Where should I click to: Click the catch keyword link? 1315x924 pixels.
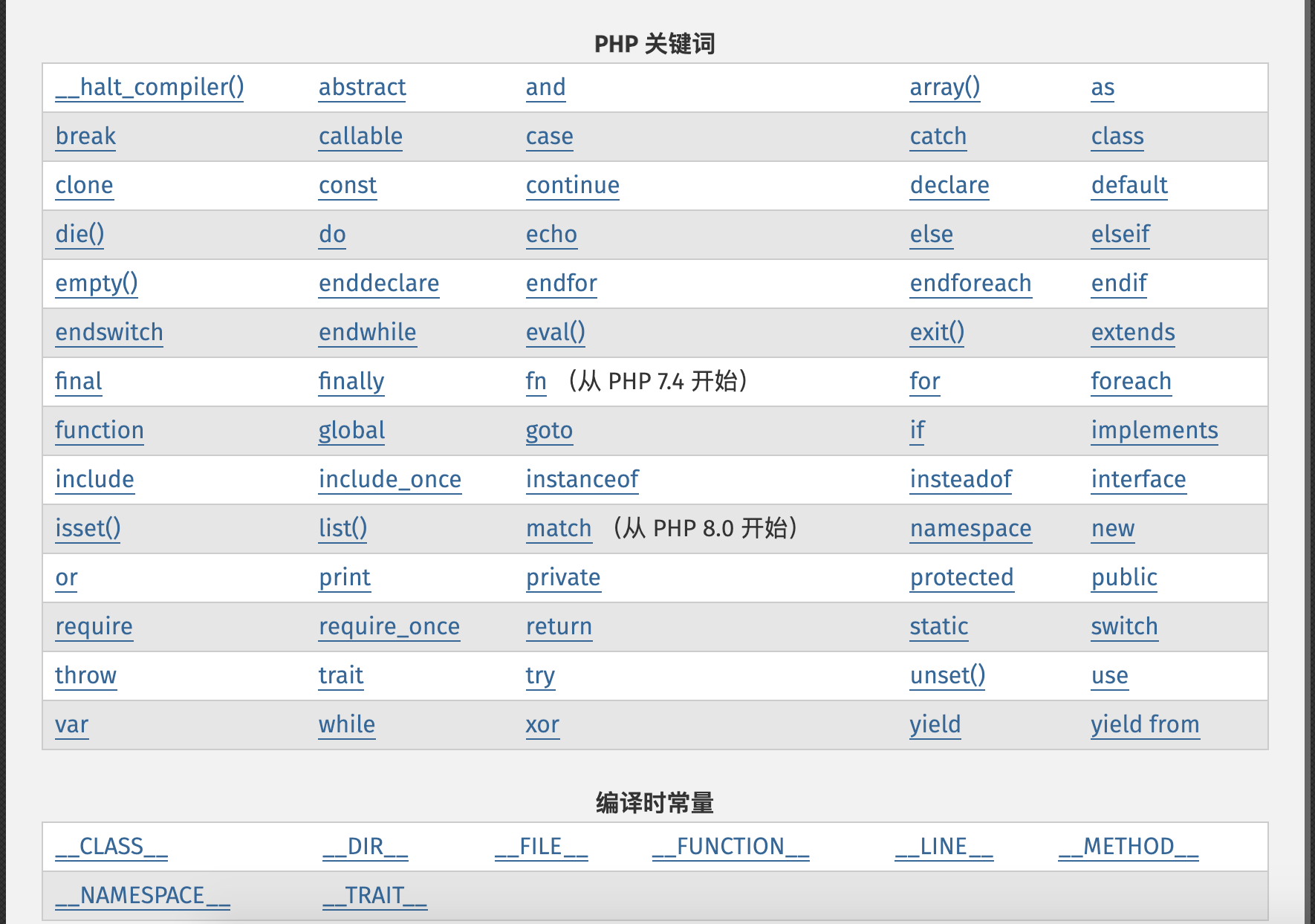(938, 137)
